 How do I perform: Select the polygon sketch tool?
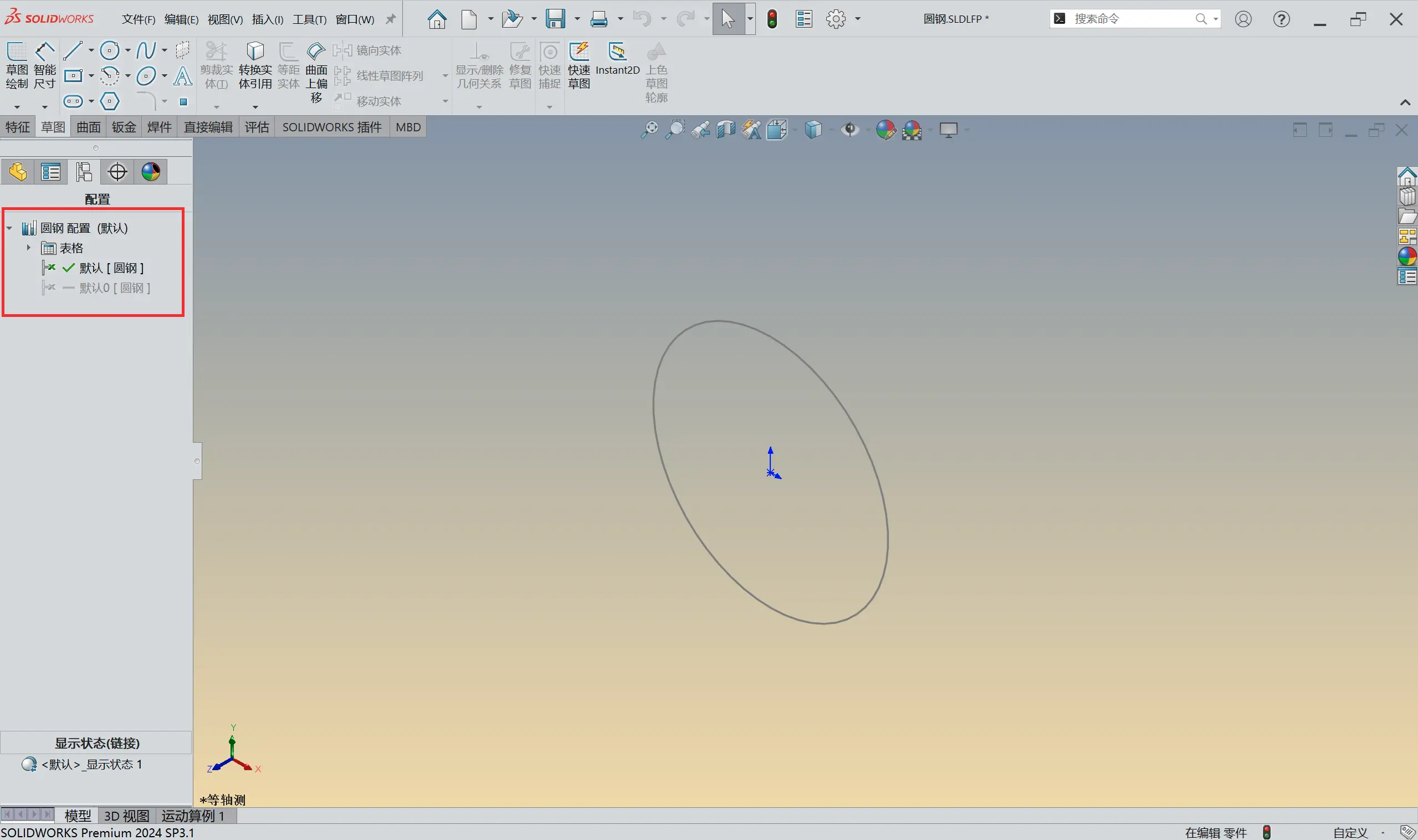click(x=110, y=101)
